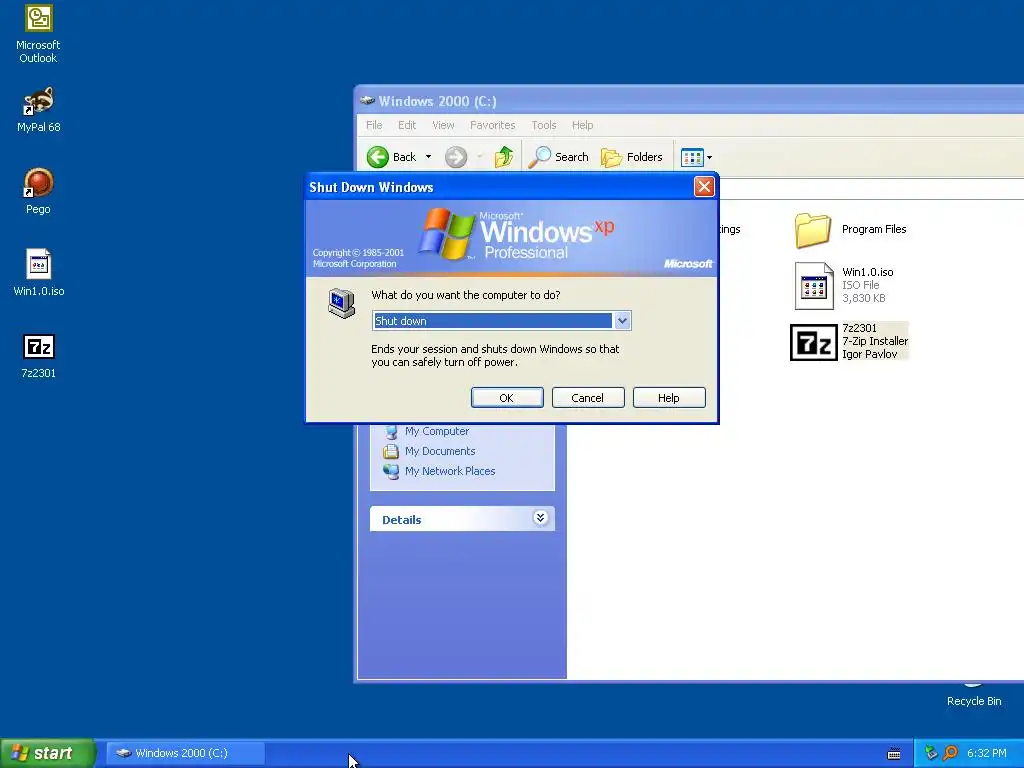Click the Explorer window title bar
Image resolution: width=1024 pixels, height=768 pixels.
click(x=689, y=101)
